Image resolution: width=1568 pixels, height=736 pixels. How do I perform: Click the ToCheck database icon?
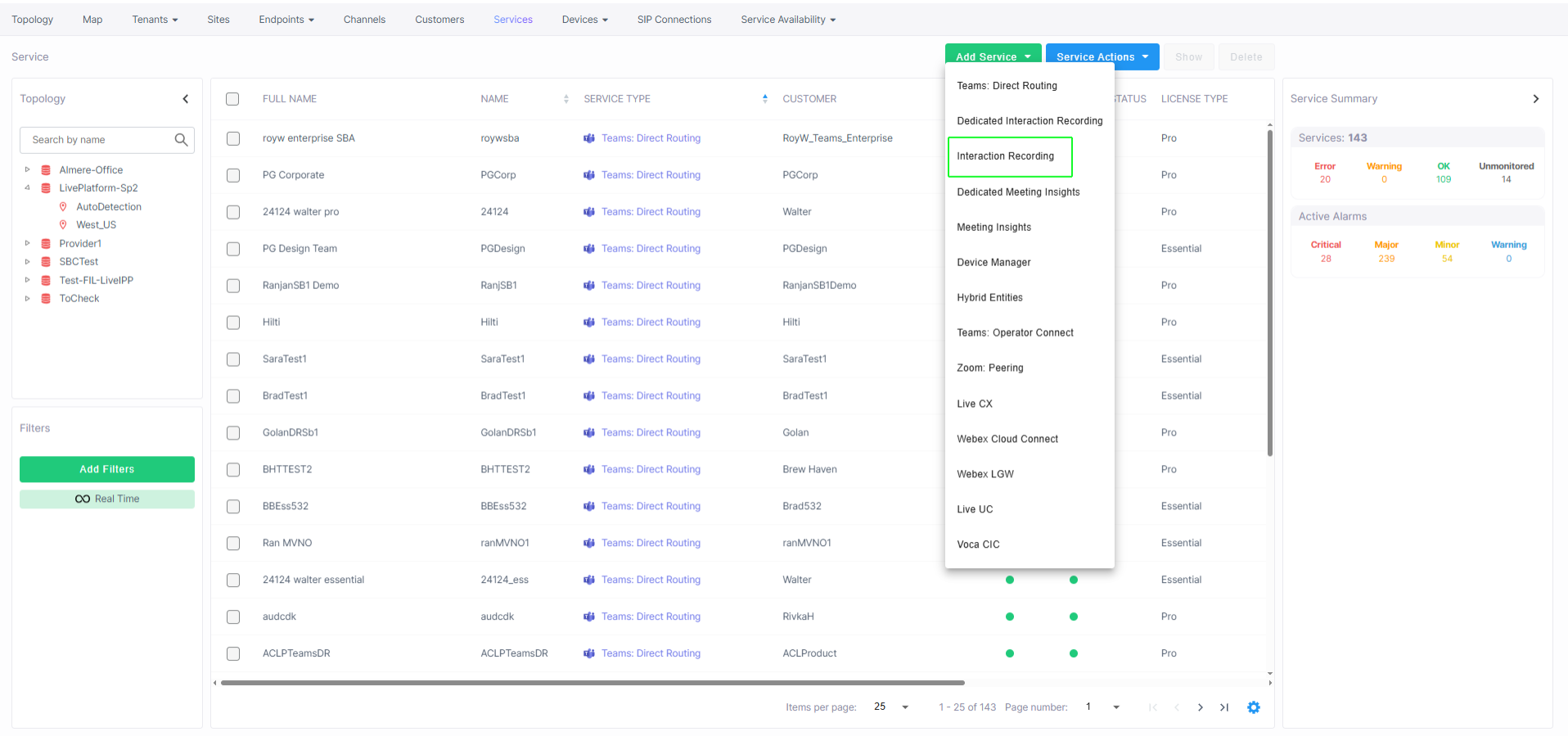(x=46, y=299)
